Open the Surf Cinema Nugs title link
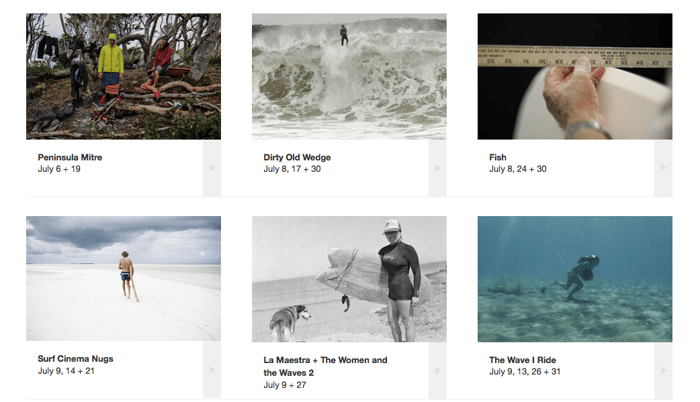The width and height of the screenshot is (700, 402). click(x=75, y=359)
